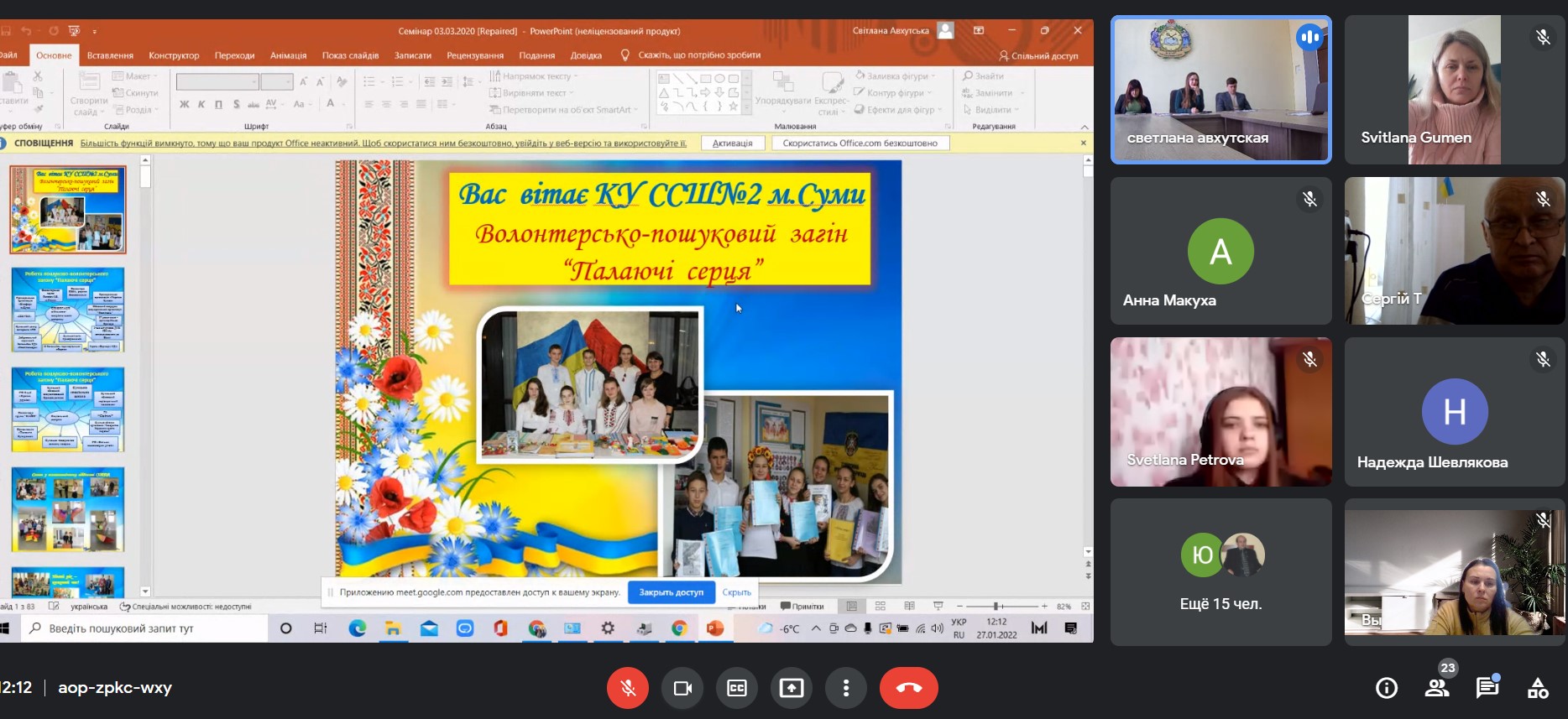Open the three-dot more options menu
This screenshot has width=1568, height=719.
point(845,688)
